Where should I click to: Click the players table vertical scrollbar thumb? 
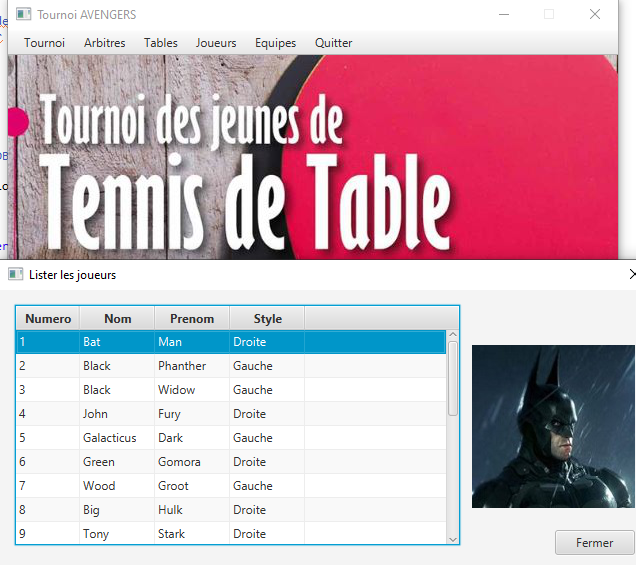453,378
